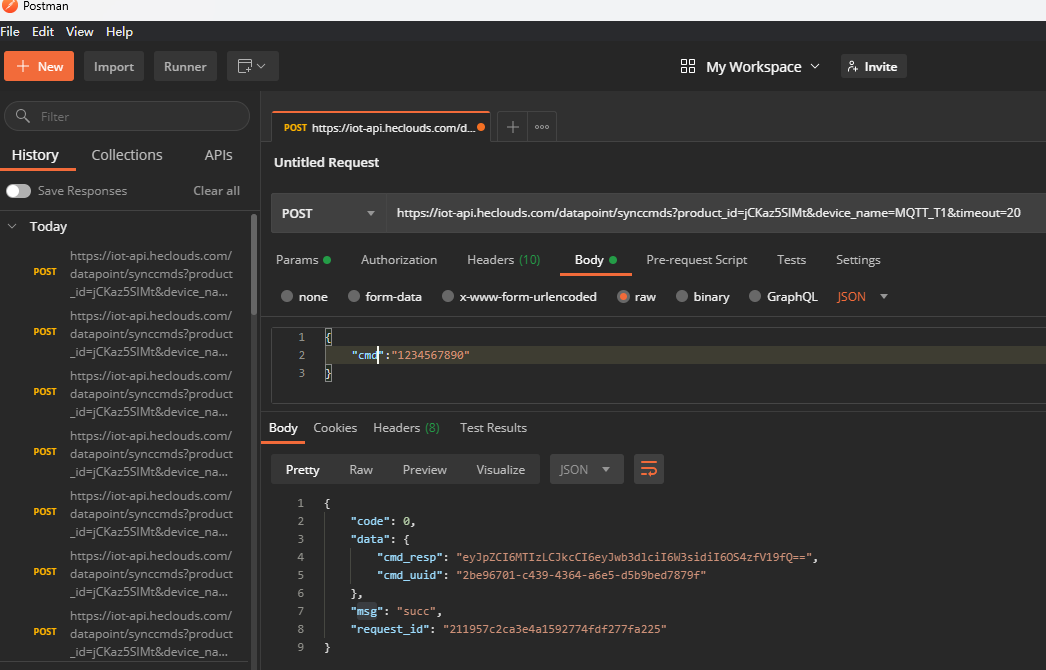Open response Cookies tab
The width and height of the screenshot is (1046, 670).
tap(335, 428)
